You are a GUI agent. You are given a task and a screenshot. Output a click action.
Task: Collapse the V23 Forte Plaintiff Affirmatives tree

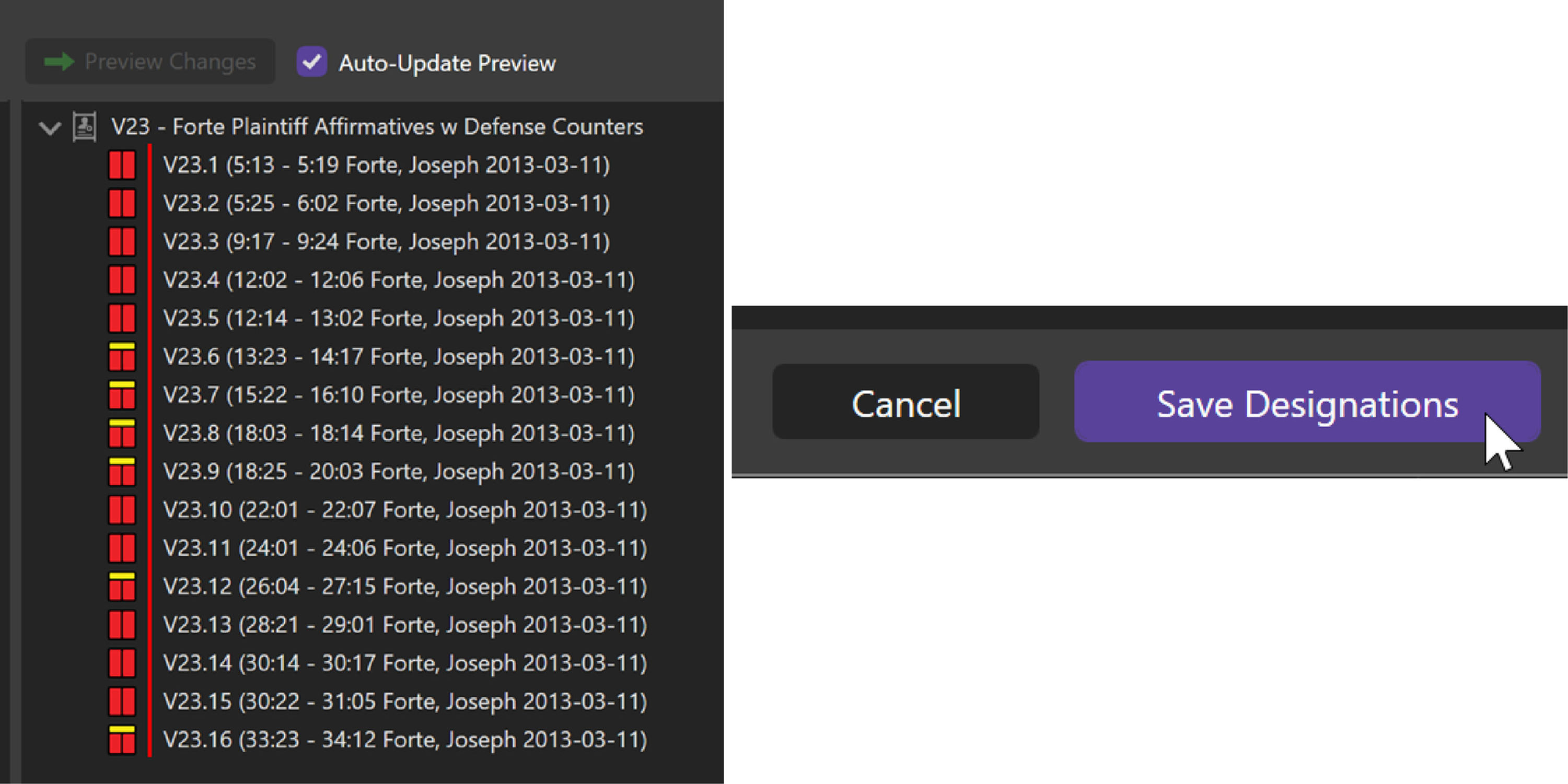point(49,128)
